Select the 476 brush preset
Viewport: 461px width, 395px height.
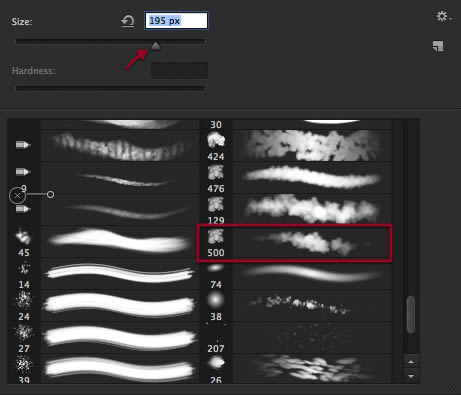point(295,178)
